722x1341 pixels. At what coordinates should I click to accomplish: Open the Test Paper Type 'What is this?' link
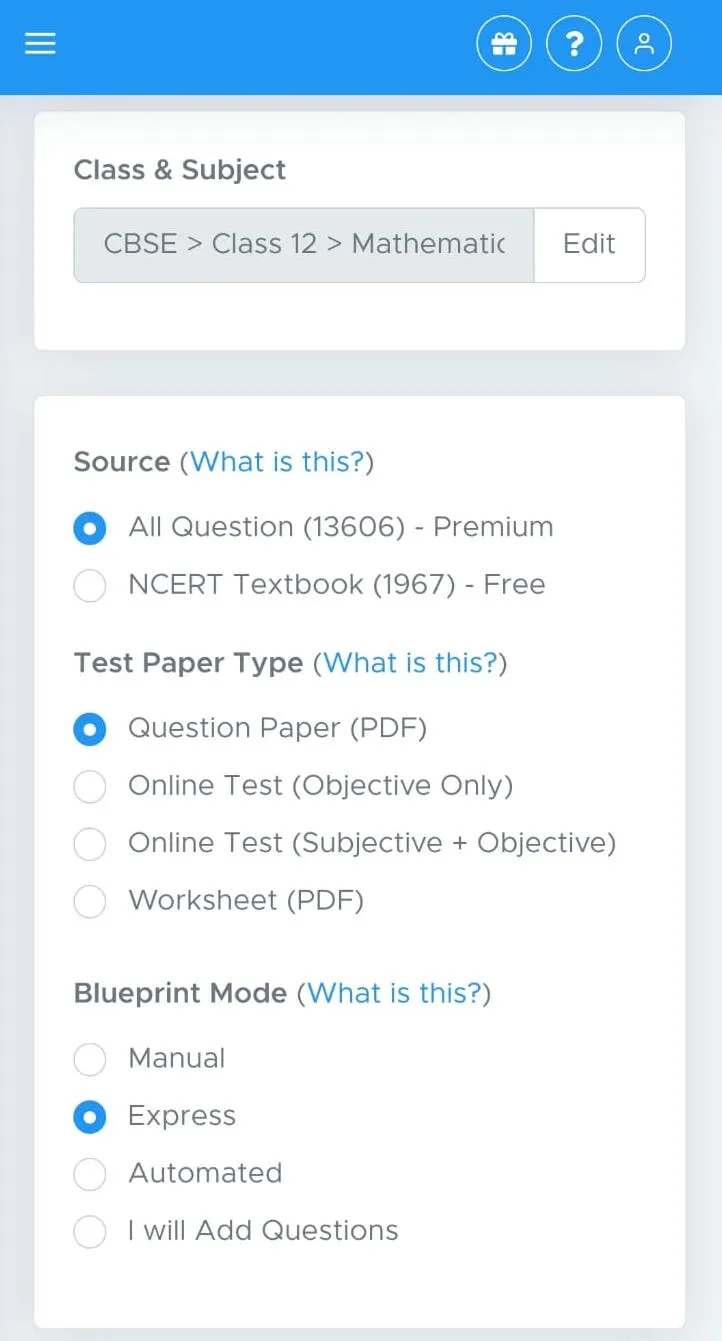(410, 662)
